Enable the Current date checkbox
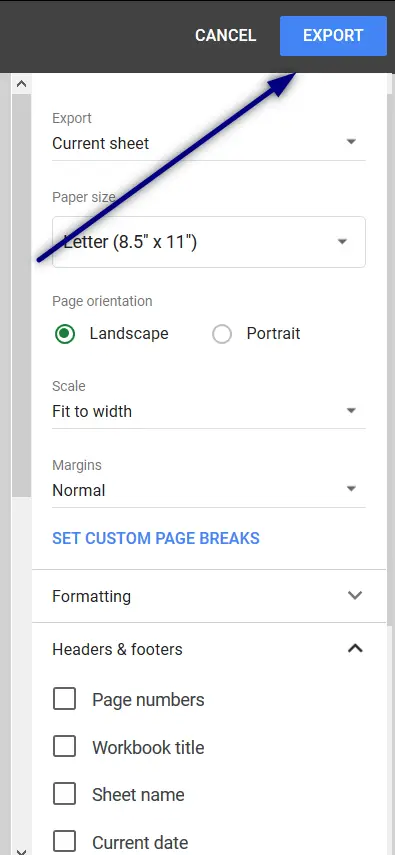 click(64, 841)
